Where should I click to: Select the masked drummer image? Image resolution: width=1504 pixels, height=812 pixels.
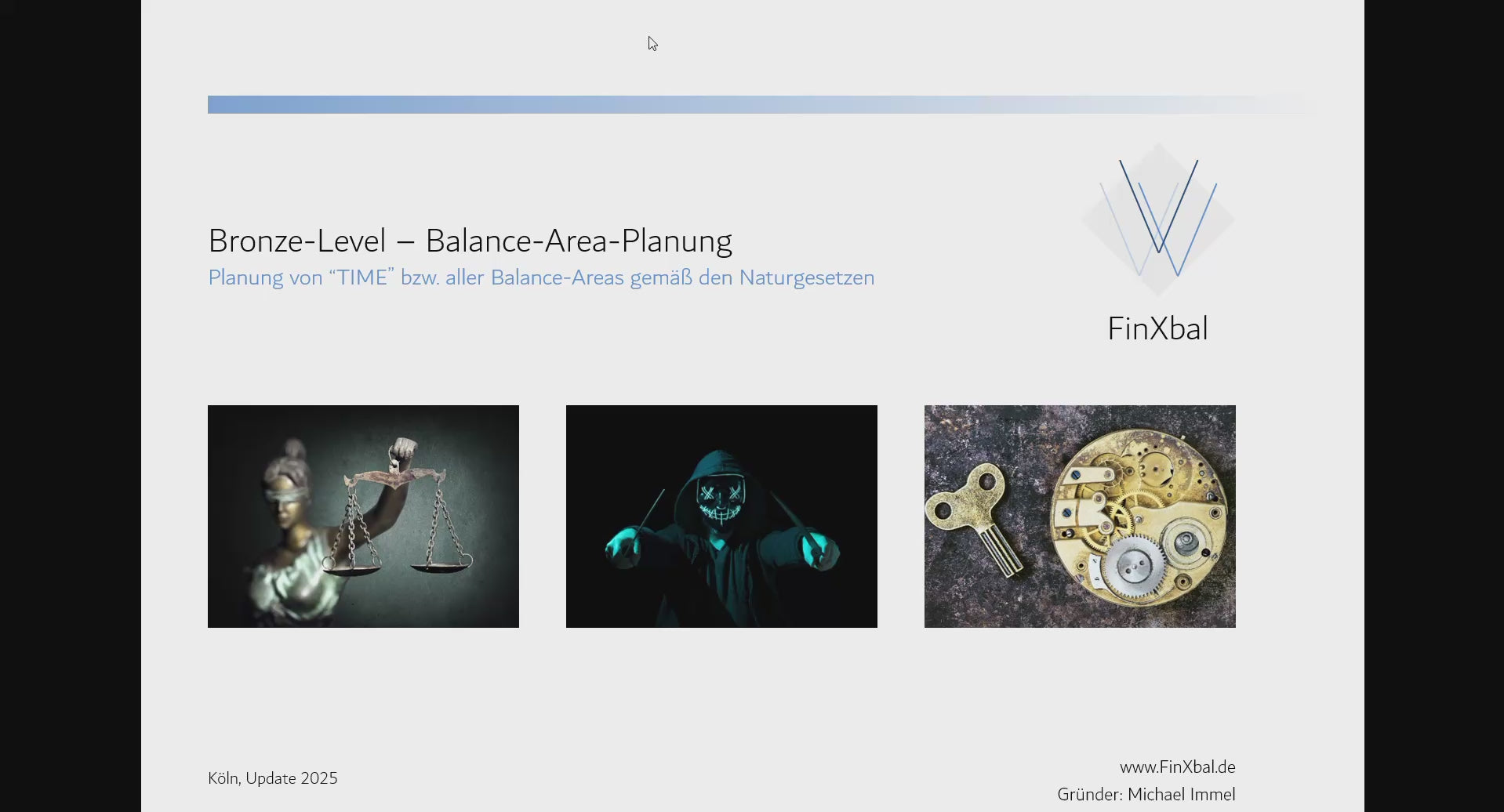721,516
